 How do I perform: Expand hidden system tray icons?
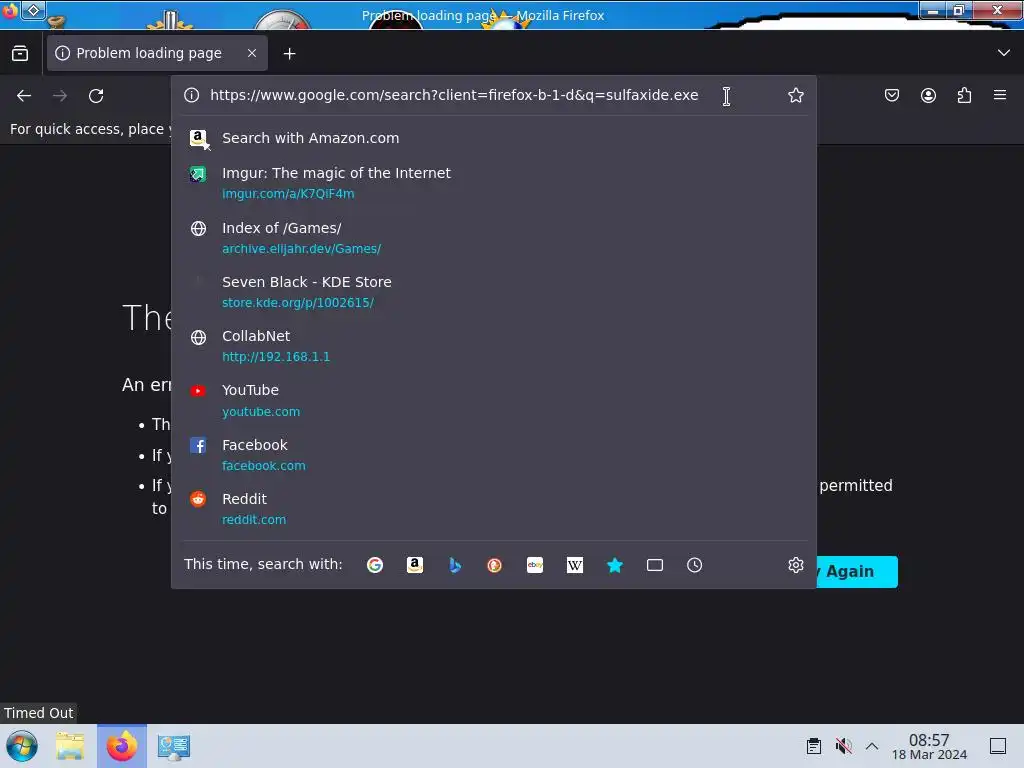tap(872, 746)
